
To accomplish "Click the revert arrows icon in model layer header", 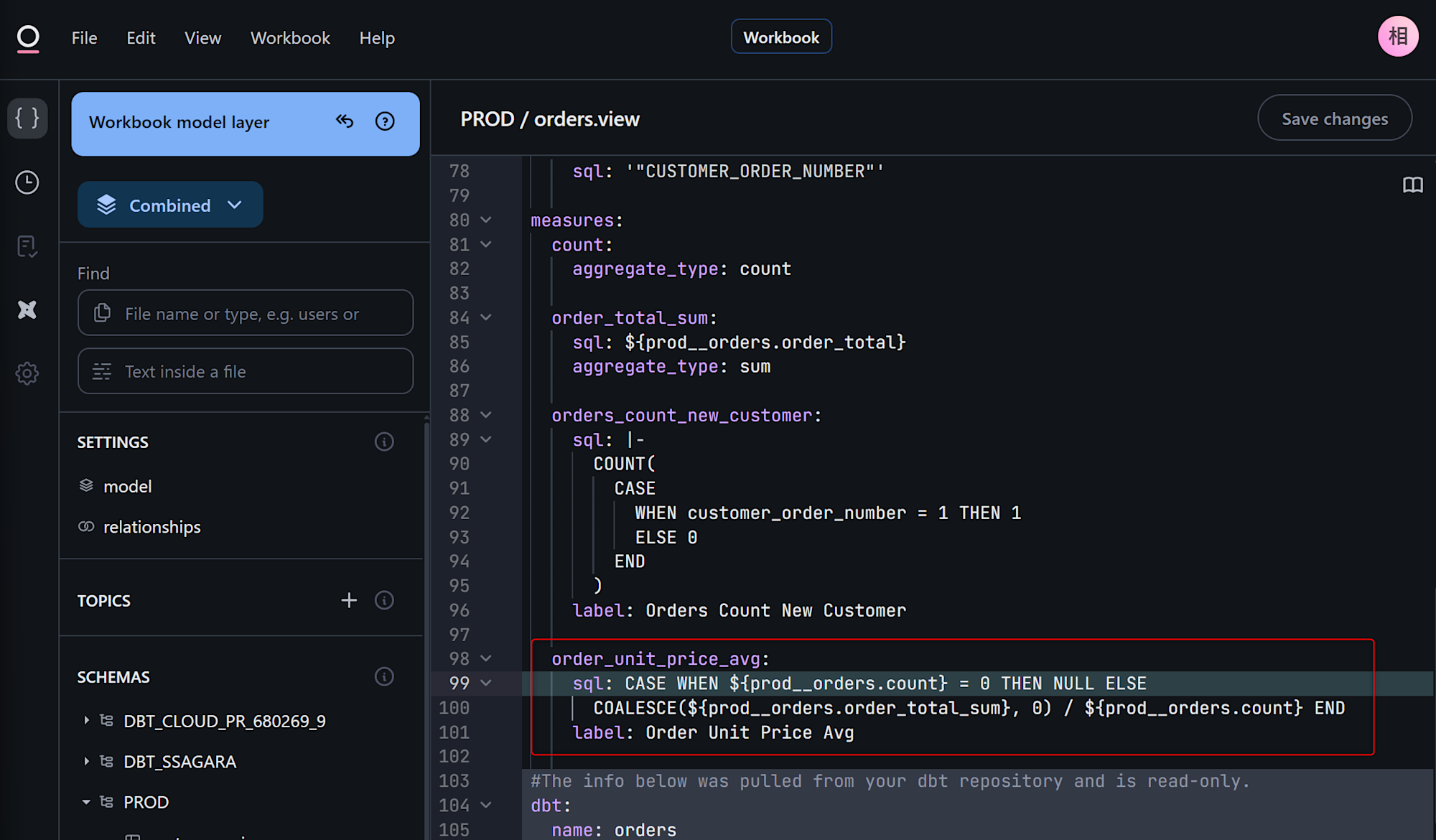I will 345,121.
